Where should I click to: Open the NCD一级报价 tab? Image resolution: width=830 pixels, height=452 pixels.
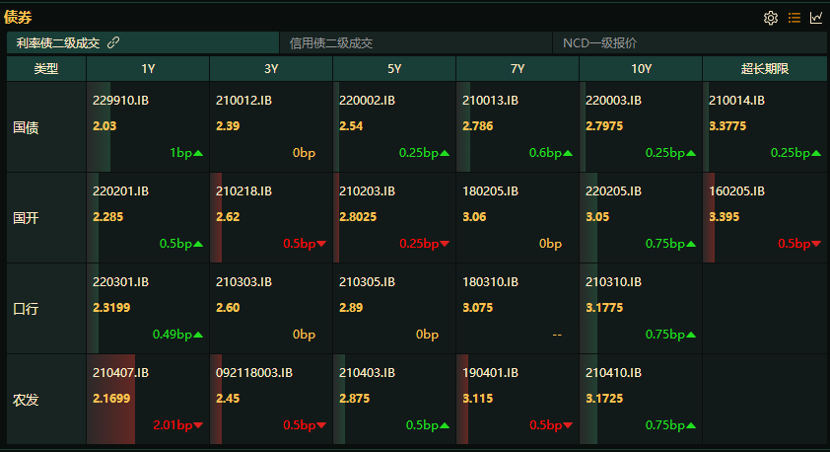(x=690, y=43)
